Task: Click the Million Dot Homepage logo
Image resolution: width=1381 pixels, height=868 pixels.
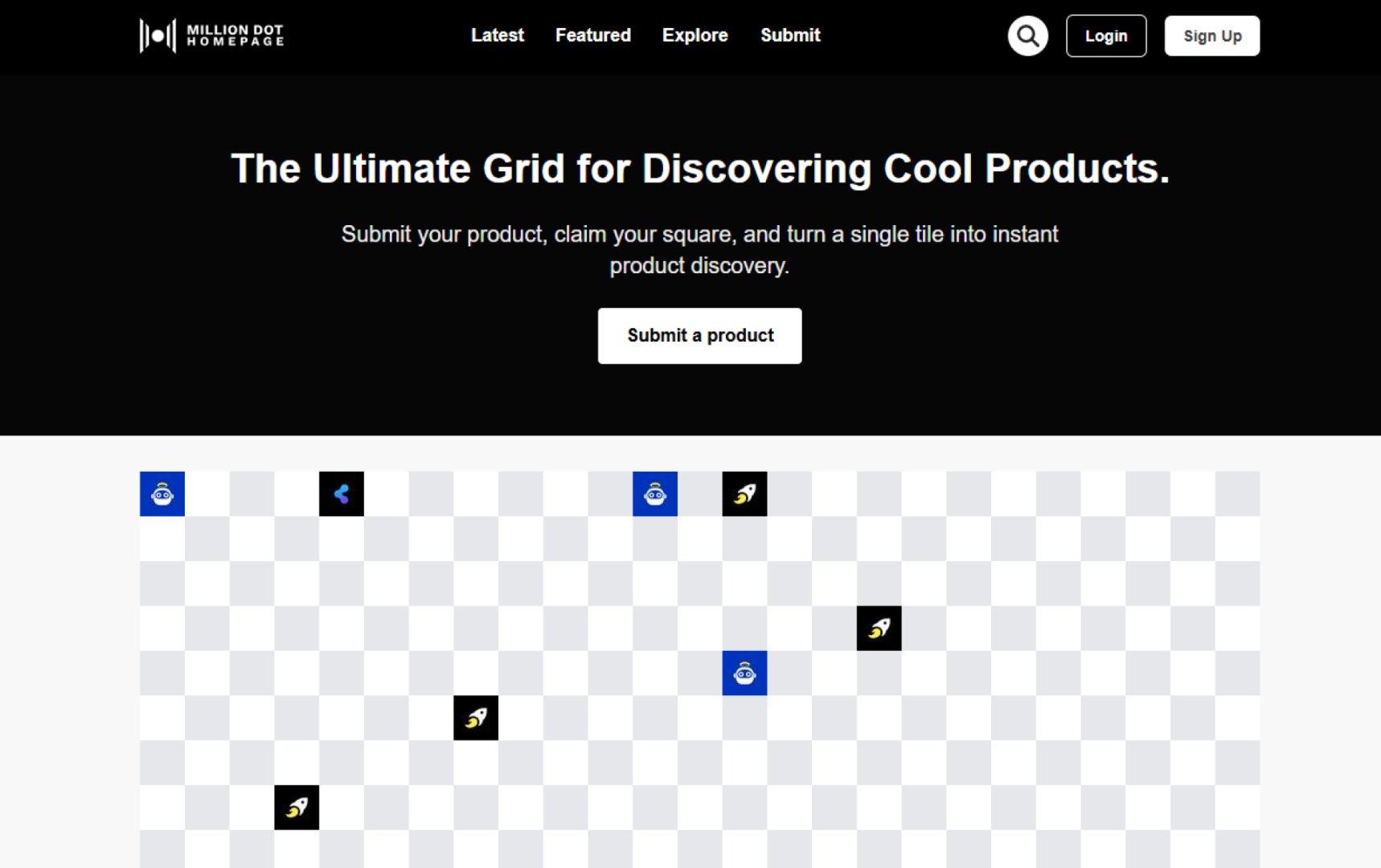Action: [211, 35]
